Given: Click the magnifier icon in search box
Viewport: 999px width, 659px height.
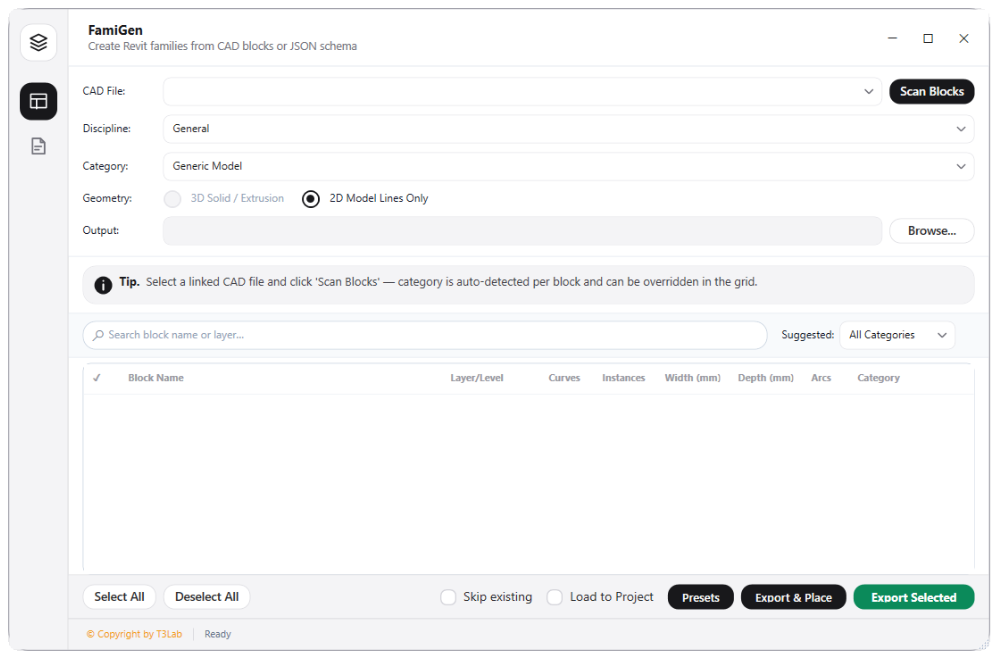Looking at the screenshot, I should pos(98,335).
